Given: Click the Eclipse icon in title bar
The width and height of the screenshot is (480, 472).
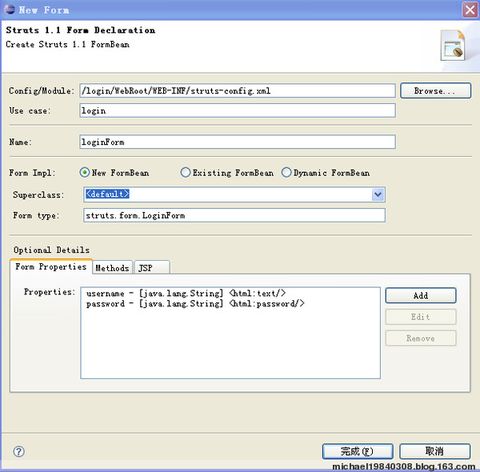Looking at the screenshot, I should tap(9, 9).
